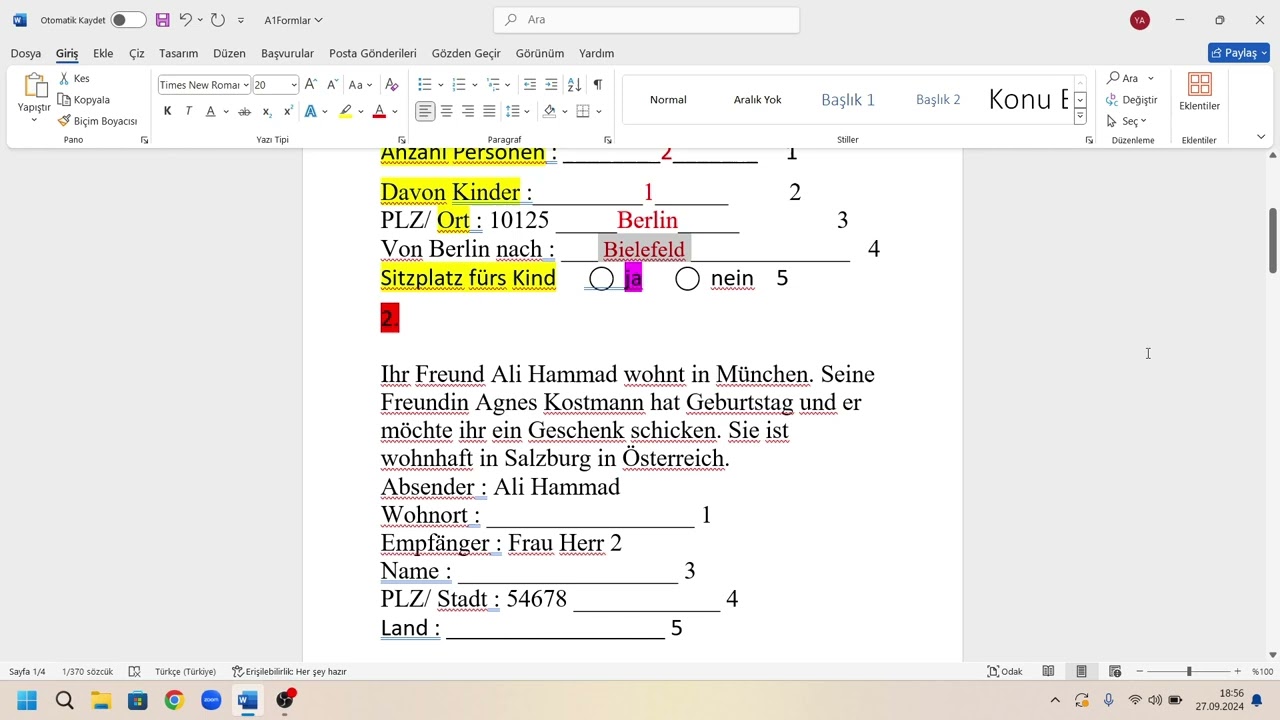Apply subscript formatting
Viewport: 1280px width, 720px height.
click(x=267, y=112)
